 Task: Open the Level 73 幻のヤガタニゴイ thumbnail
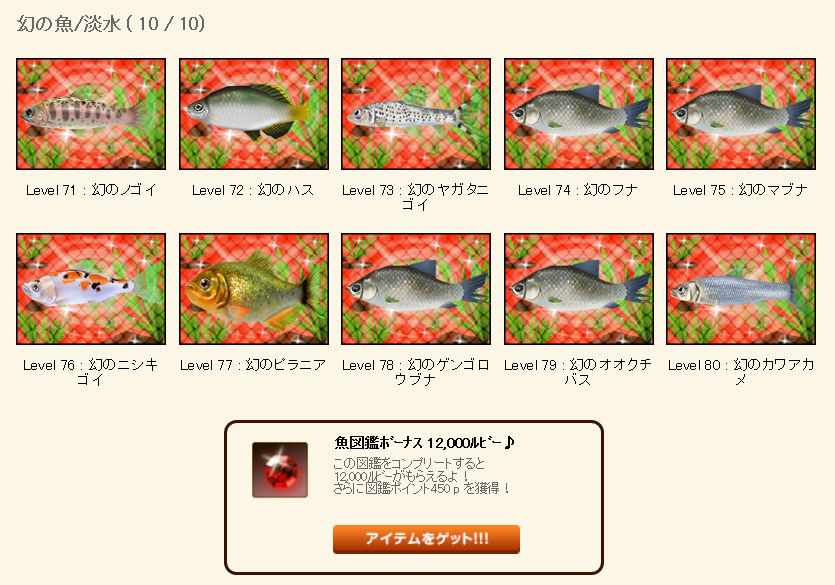coord(416,114)
